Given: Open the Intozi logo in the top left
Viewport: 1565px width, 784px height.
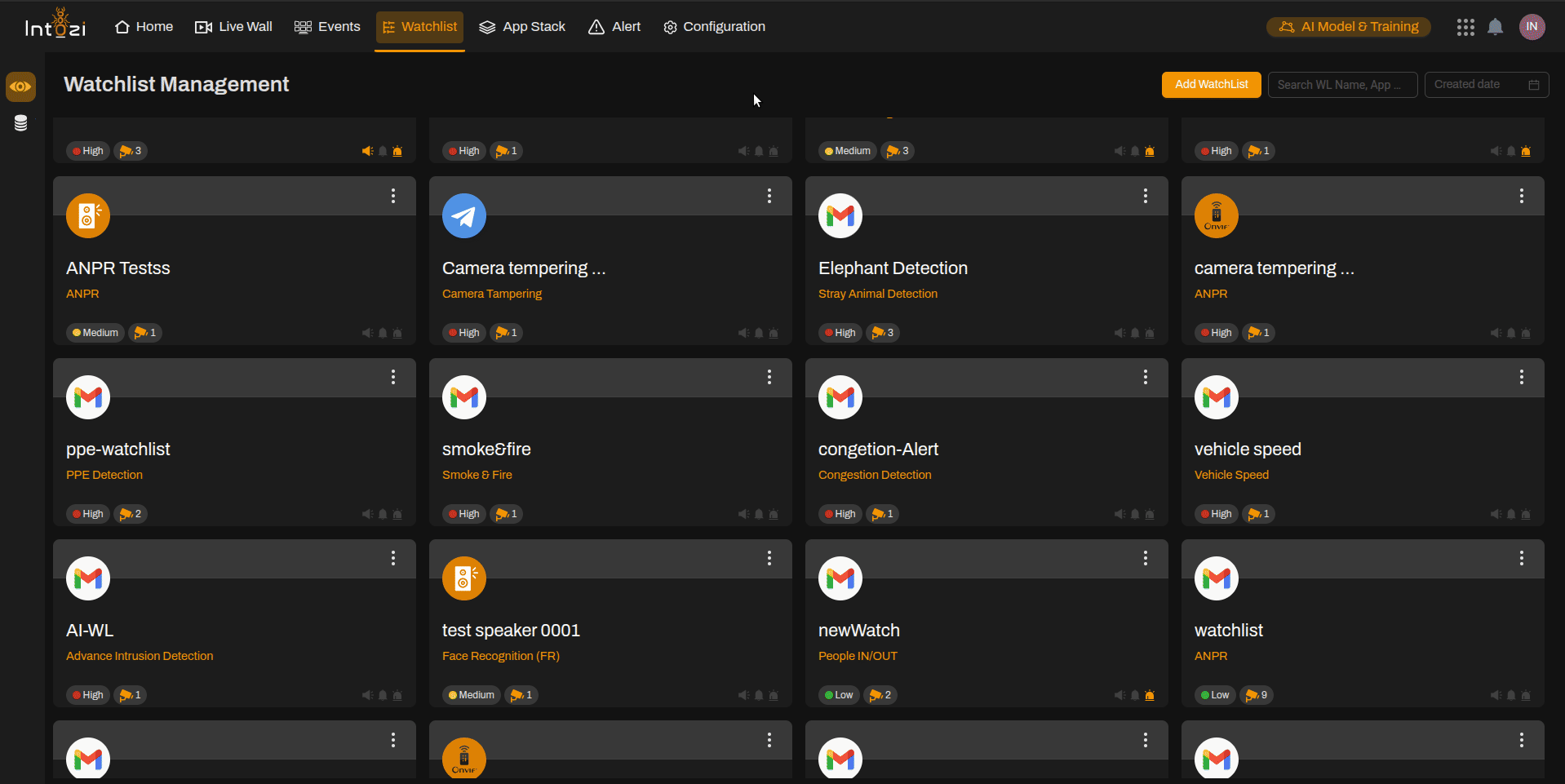Looking at the screenshot, I should 55,24.
